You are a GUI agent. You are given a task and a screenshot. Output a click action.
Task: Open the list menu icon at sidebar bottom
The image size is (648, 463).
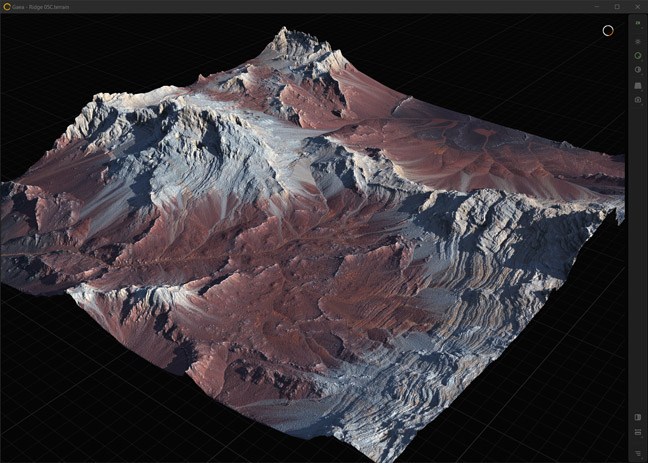638,453
